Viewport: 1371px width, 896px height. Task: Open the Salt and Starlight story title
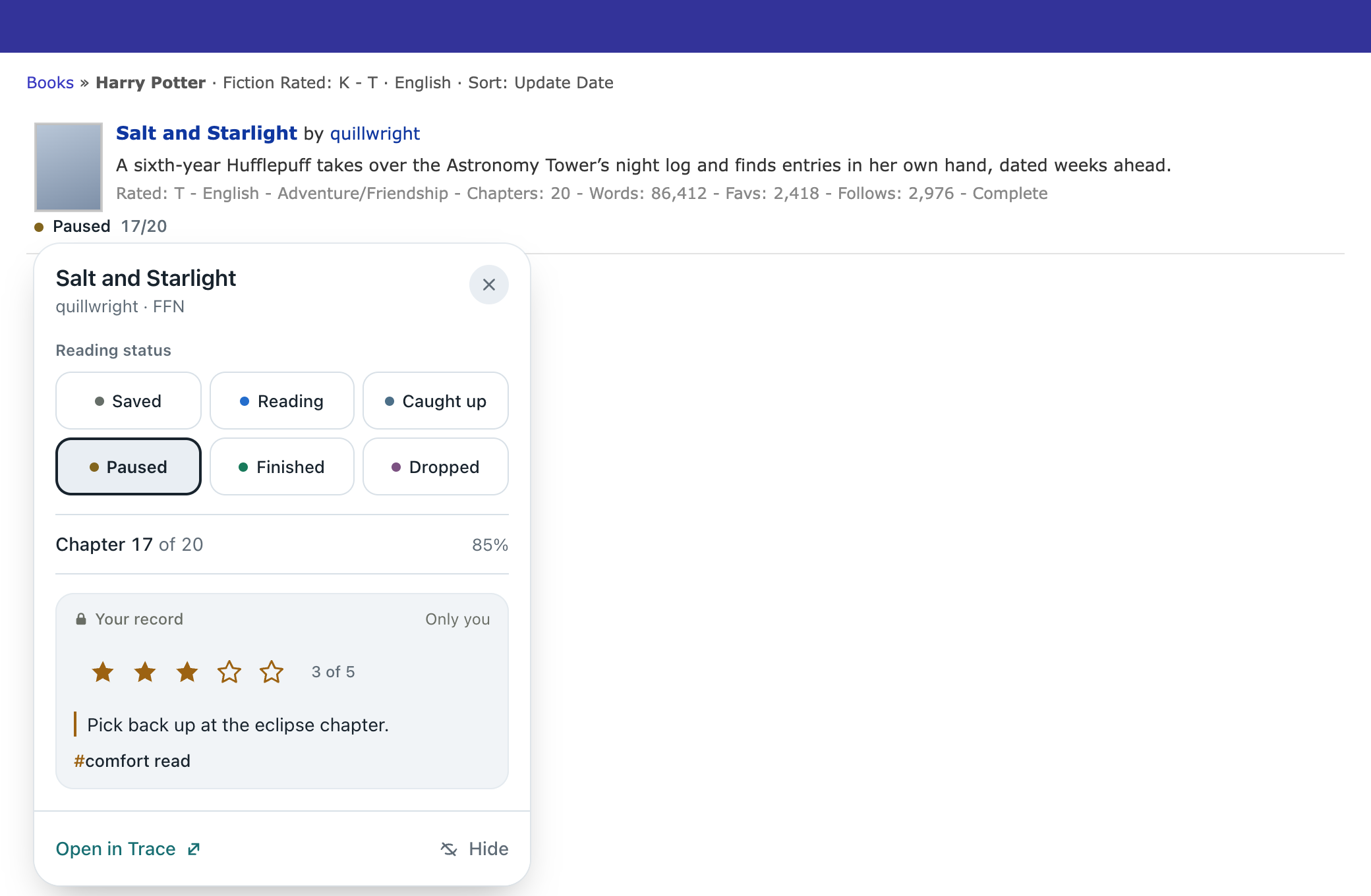206,133
